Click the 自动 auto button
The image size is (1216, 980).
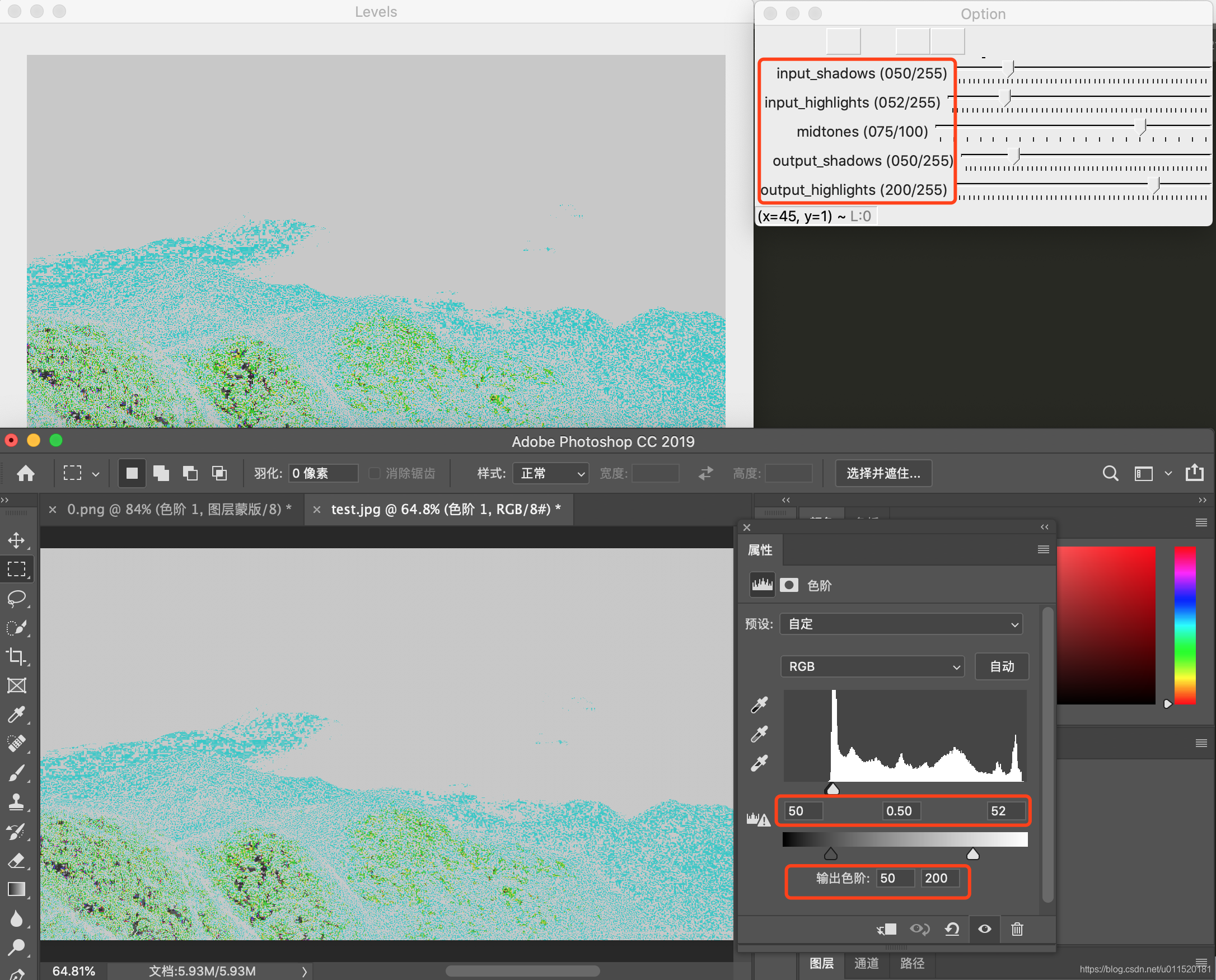1002,666
